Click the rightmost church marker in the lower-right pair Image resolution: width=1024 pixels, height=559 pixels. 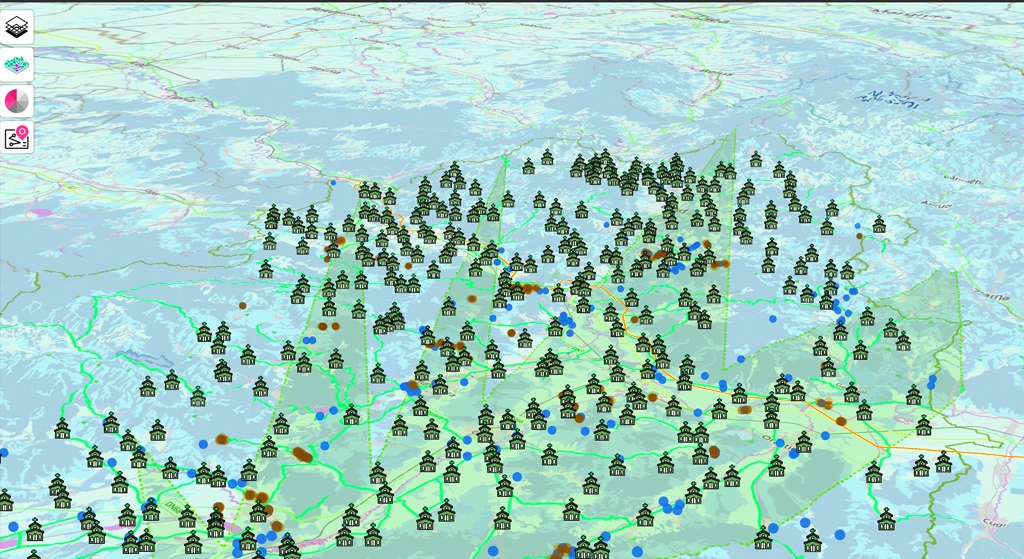click(943, 463)
